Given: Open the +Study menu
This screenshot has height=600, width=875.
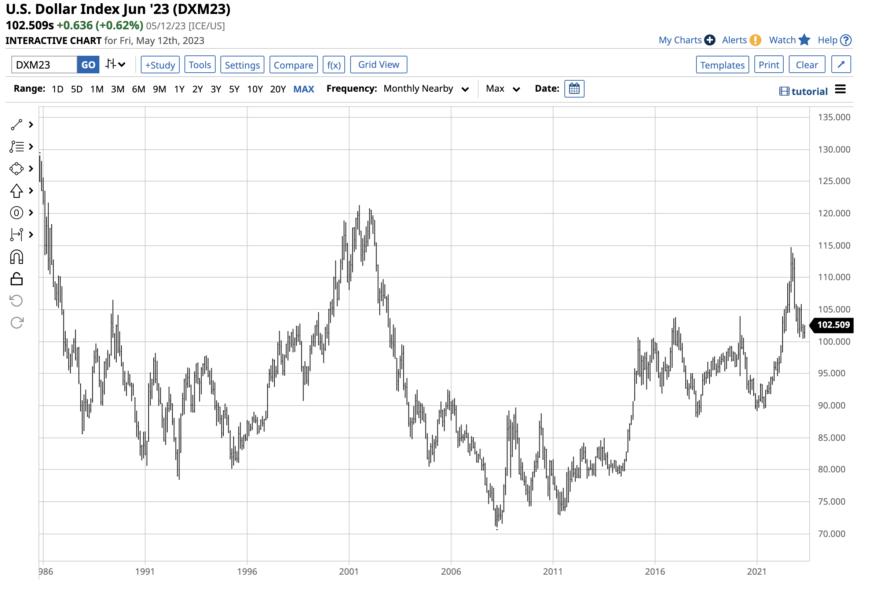Looking at the screenshot, I should point(160,65).
